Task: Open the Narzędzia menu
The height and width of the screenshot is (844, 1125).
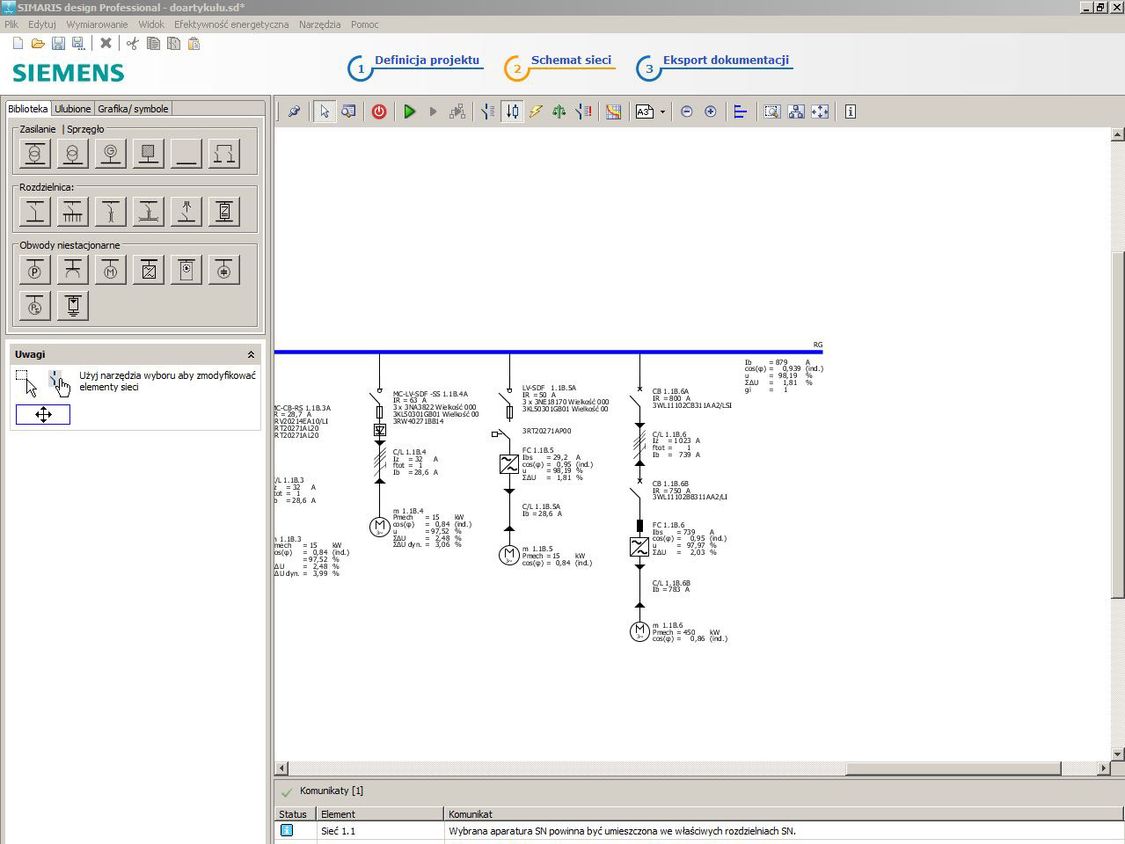Action: [320, 24]
